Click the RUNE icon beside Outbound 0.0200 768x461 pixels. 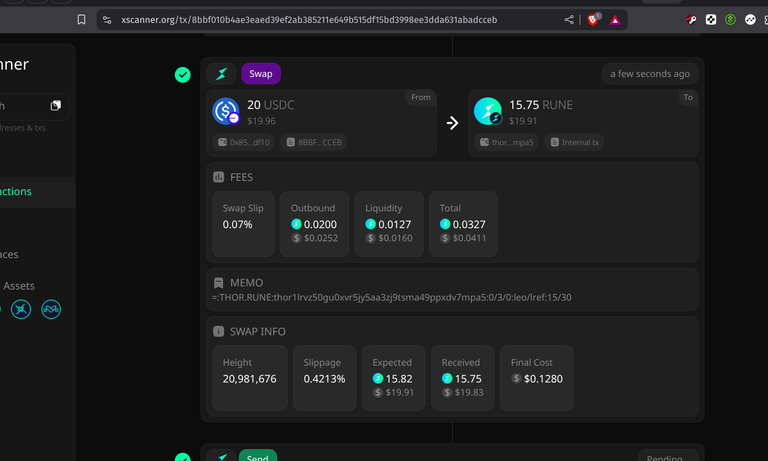click(296, 224)
